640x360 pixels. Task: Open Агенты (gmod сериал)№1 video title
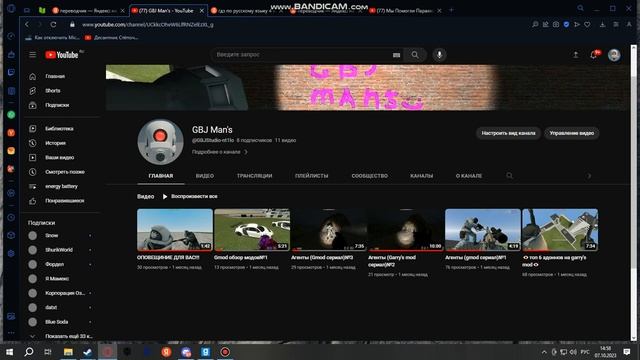click(476, 258)
